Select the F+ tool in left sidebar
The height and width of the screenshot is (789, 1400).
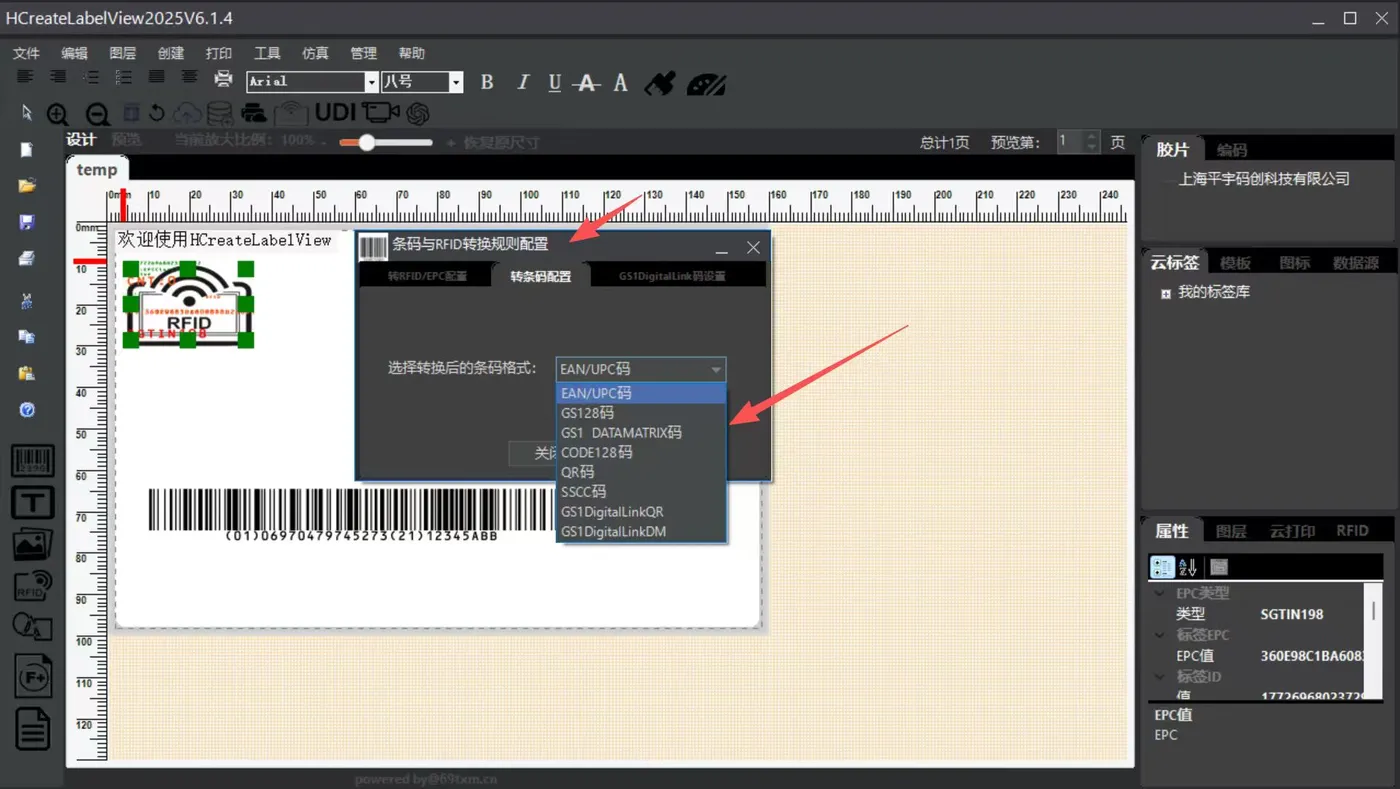coord(32,677)
